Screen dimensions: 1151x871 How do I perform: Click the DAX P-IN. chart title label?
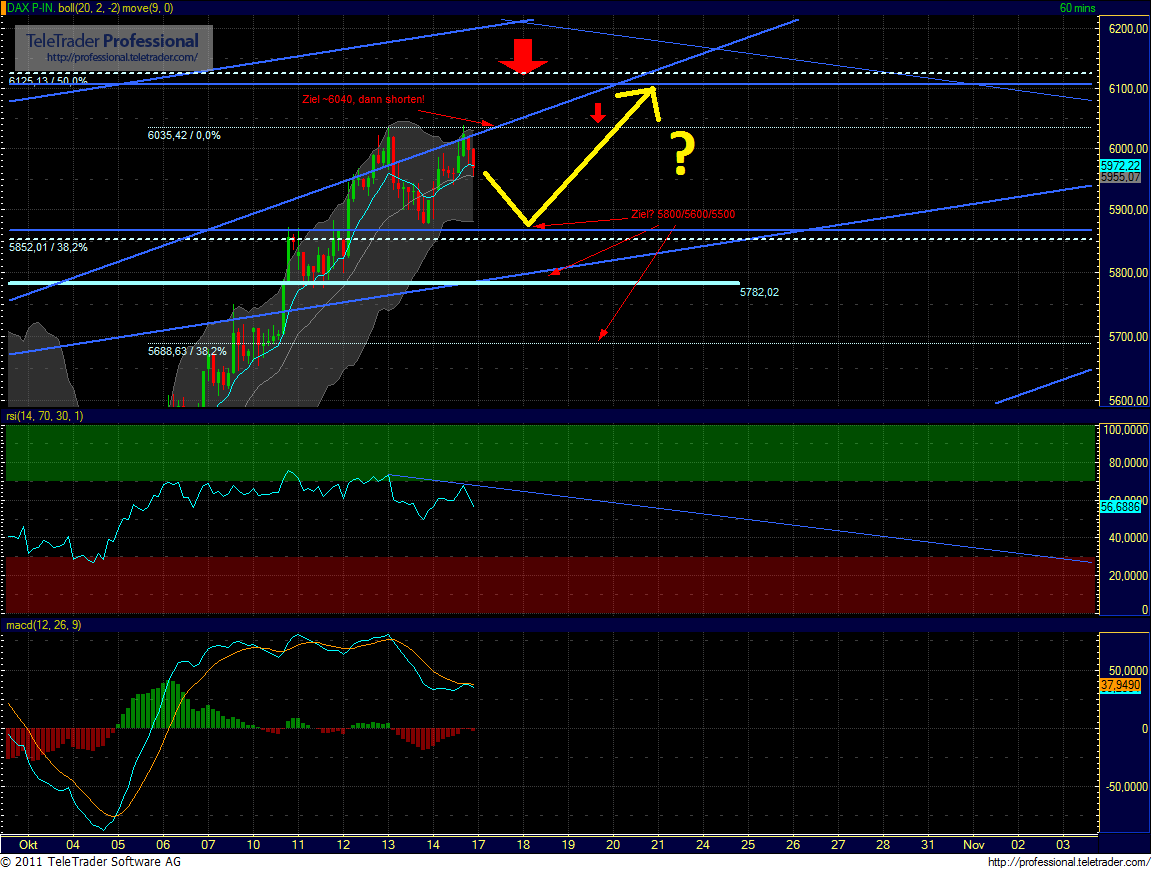[x=32, y=8]
